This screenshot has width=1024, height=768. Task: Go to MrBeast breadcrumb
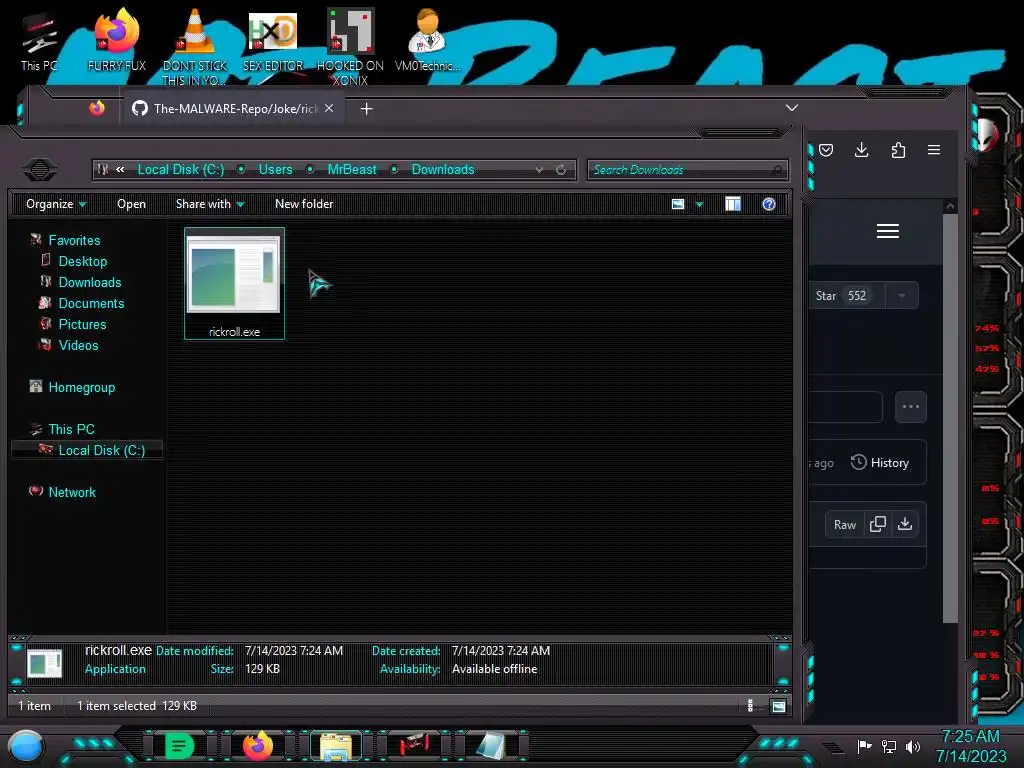tap(352, 170)
